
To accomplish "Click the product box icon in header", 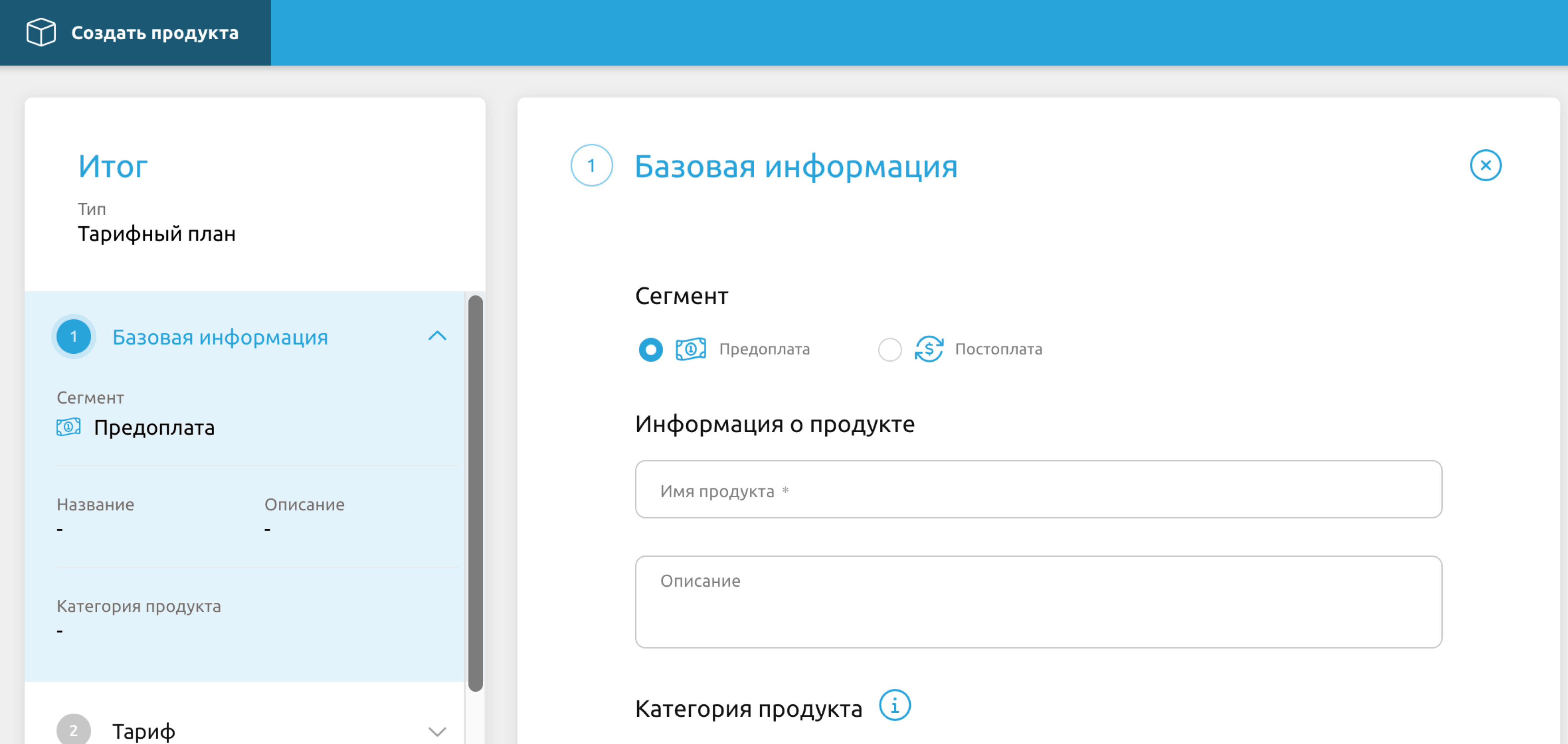I will [x=41, y=32].
